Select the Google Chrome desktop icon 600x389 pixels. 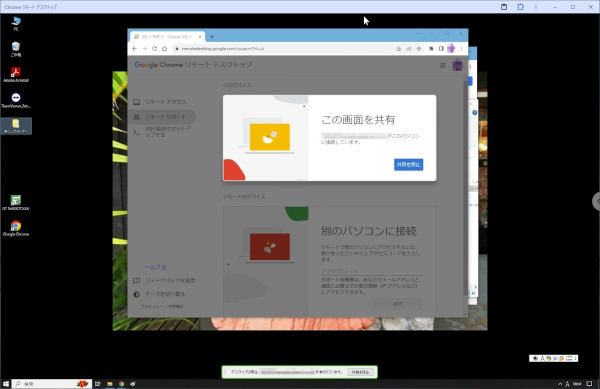(x=16, y=228)
